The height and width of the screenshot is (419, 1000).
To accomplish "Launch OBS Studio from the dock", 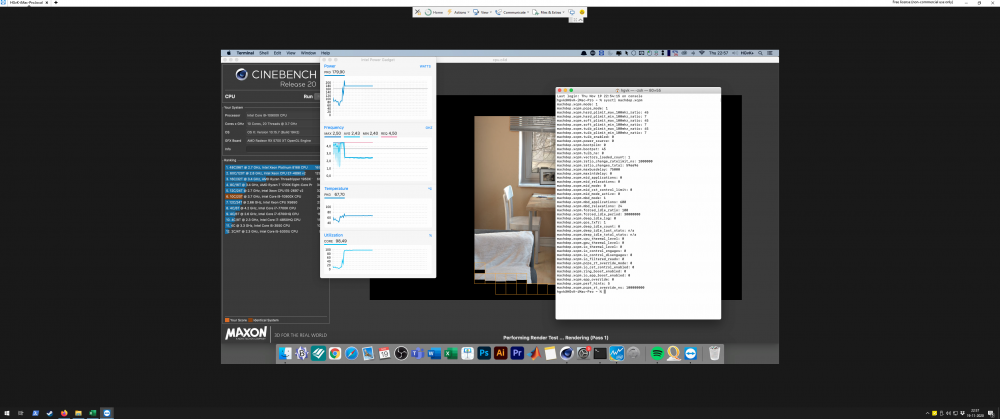I will point(401,353).
